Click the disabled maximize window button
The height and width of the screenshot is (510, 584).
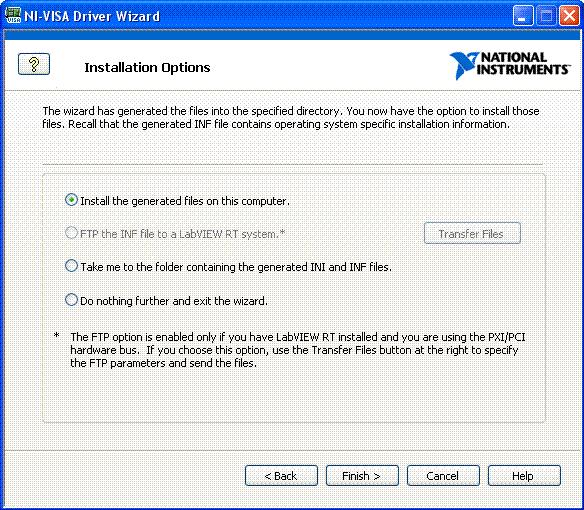[546, 16]
